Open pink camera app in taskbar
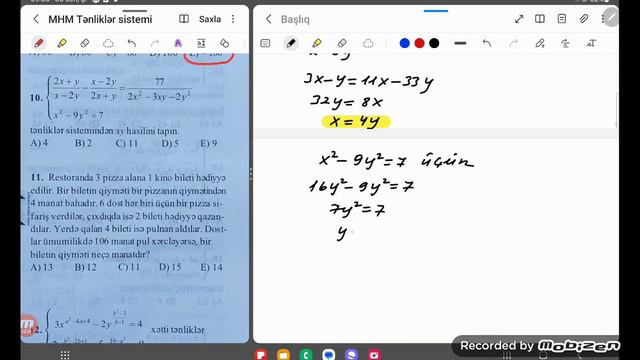This screenshot has width=640, height=360. pyautogui.click(x=374, y=354)
